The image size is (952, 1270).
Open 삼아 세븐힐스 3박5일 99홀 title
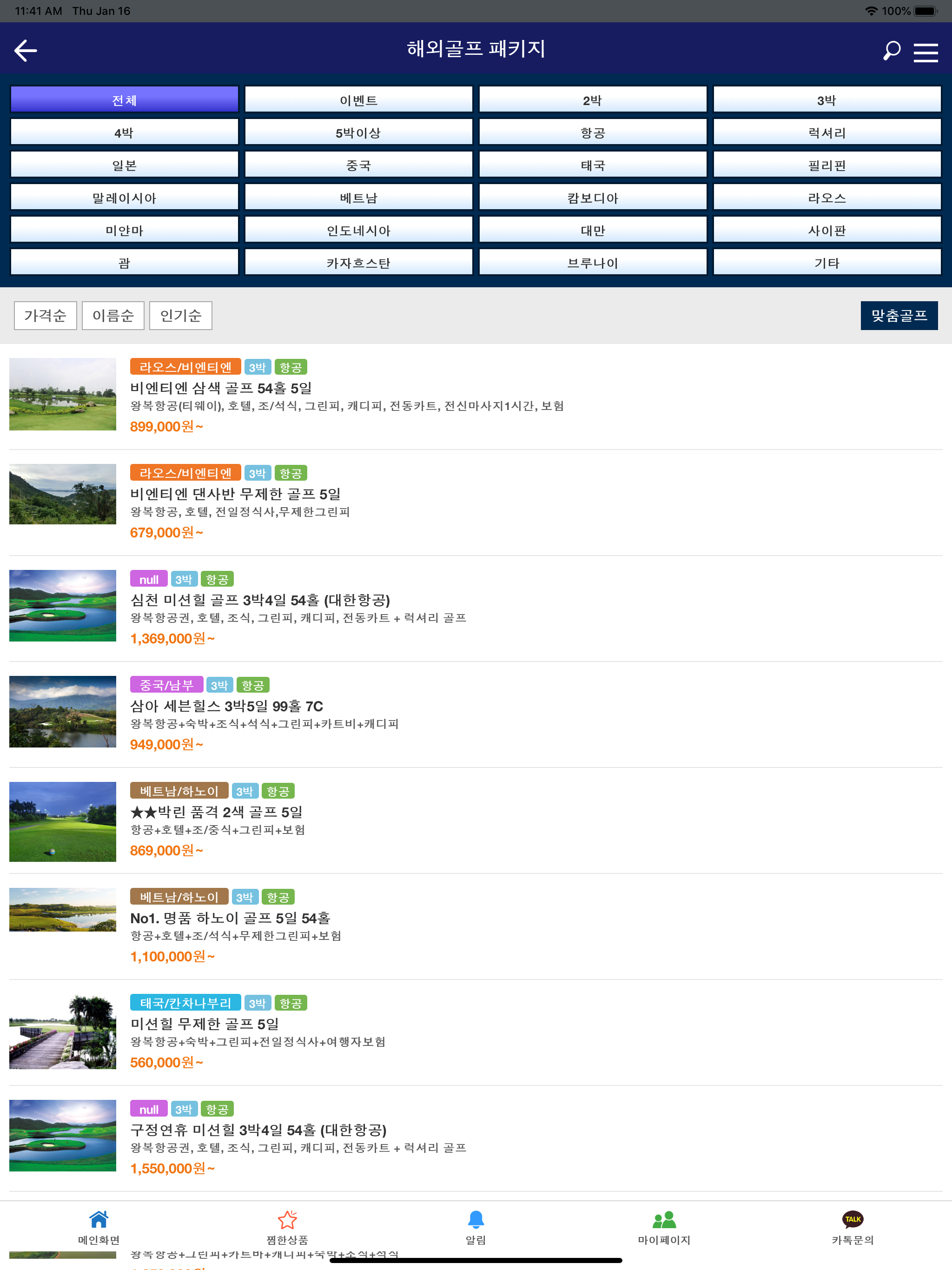pos(227,706)
